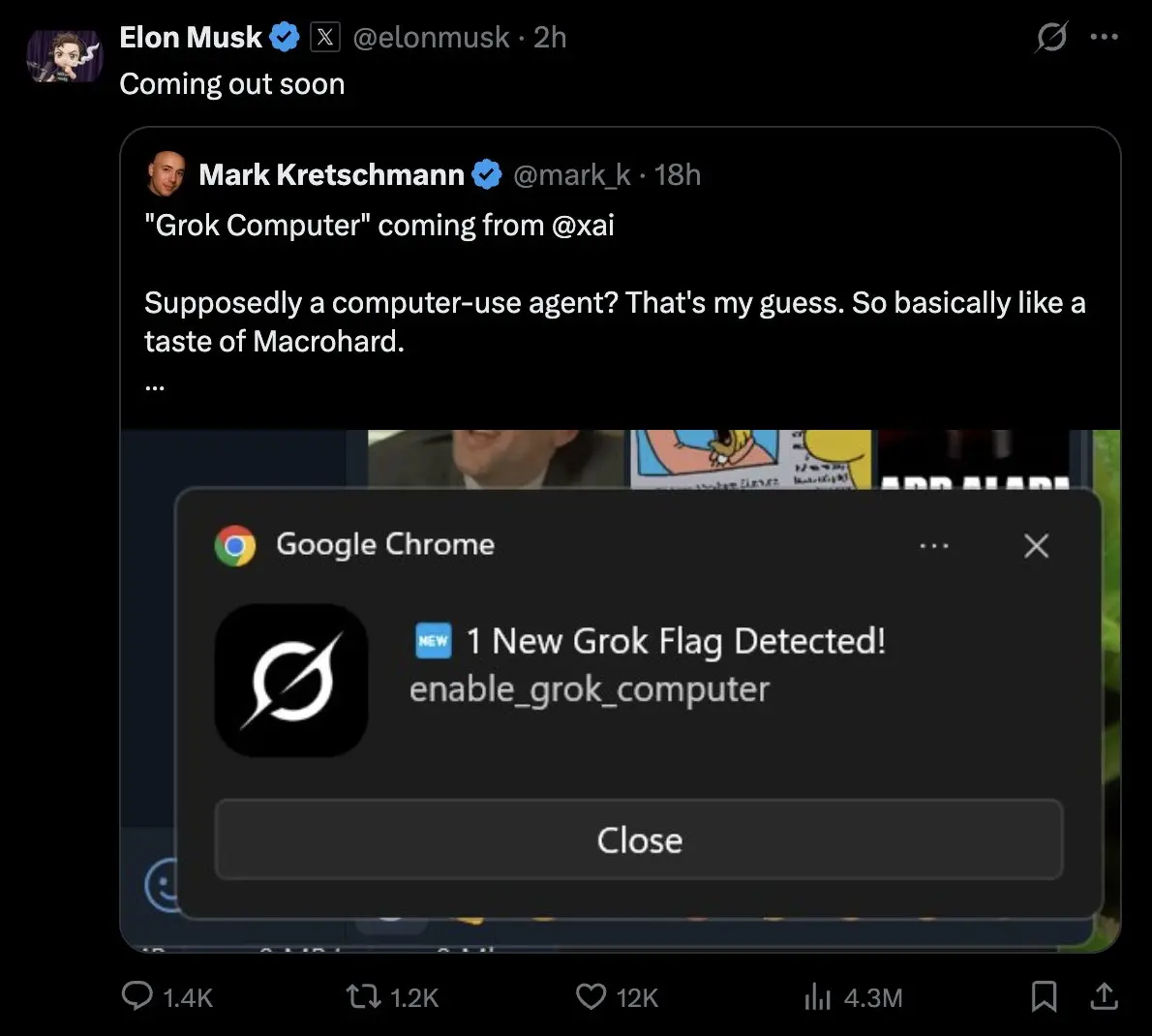Click the Google Chrome logo icon
The image size is (1152, 1036).
coord(235,546)
